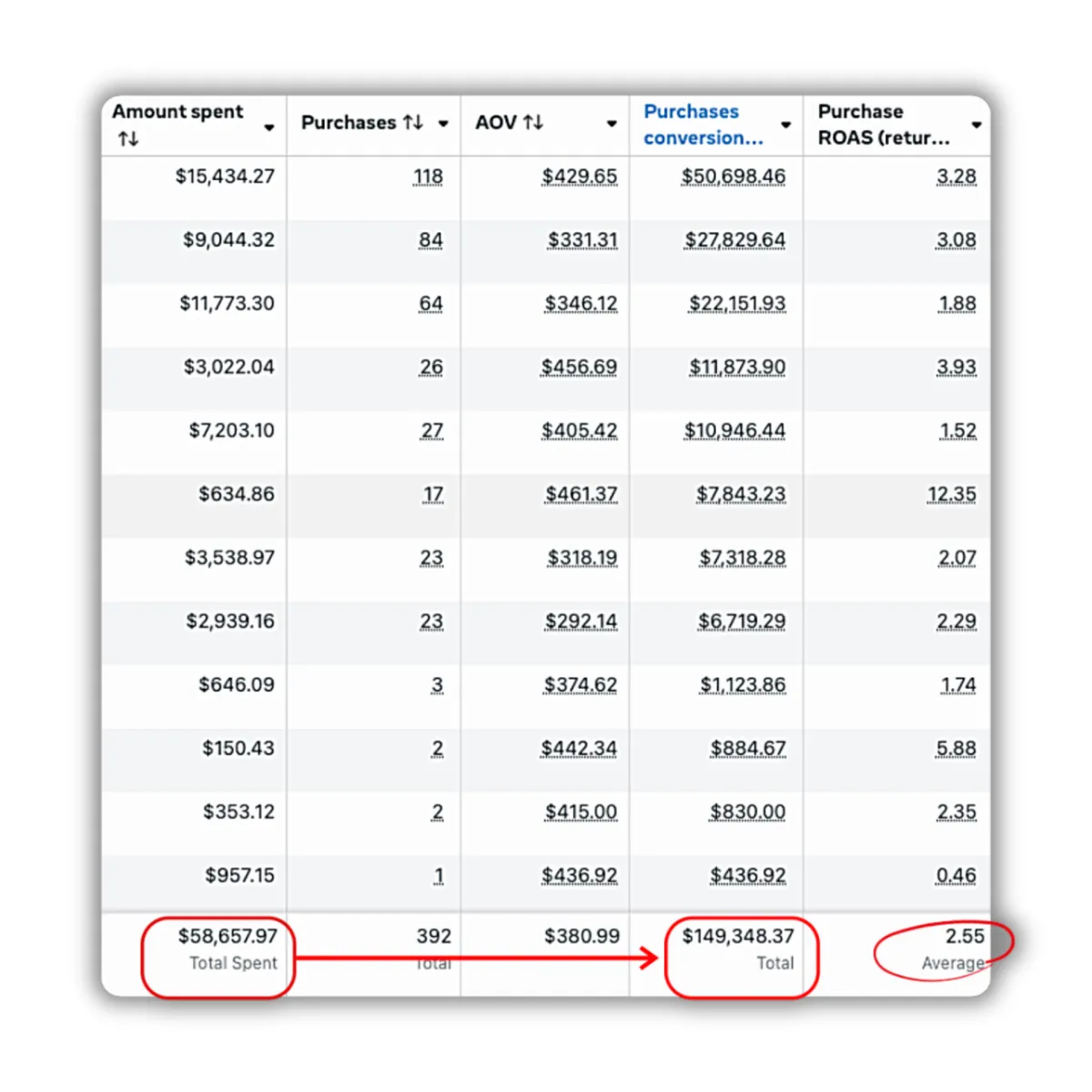1092x1092 pixels.
Task: Open the $884.67 conversion value
Action: pyautogui.click(x=748, y=749)
